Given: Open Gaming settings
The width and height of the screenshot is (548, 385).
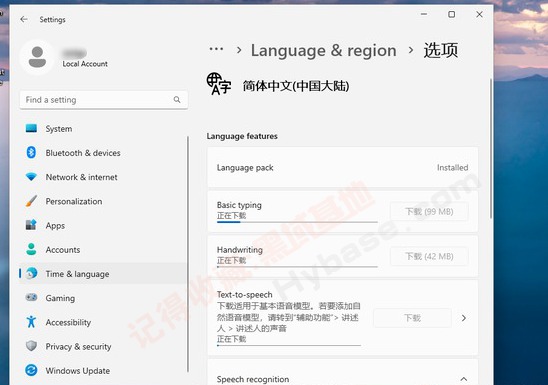Looking at the screenshot, I should point(102,298).
